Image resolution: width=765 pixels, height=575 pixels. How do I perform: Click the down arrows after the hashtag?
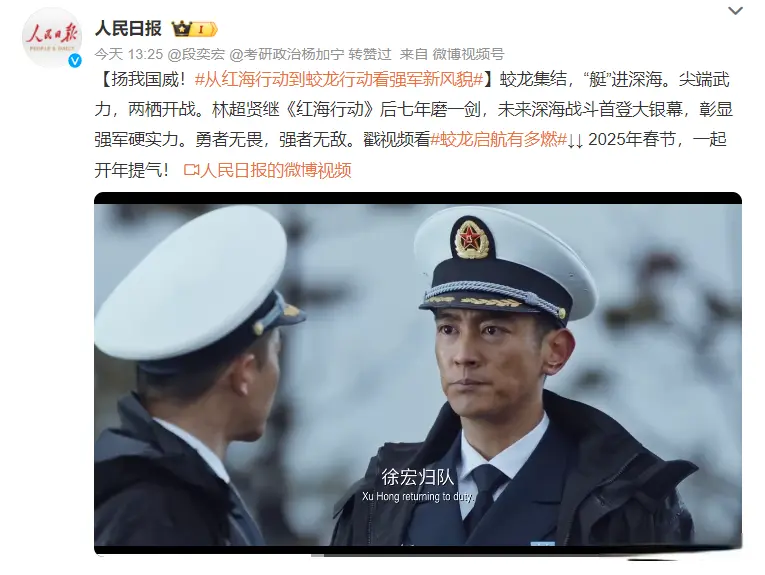click(x=575, y=140)
